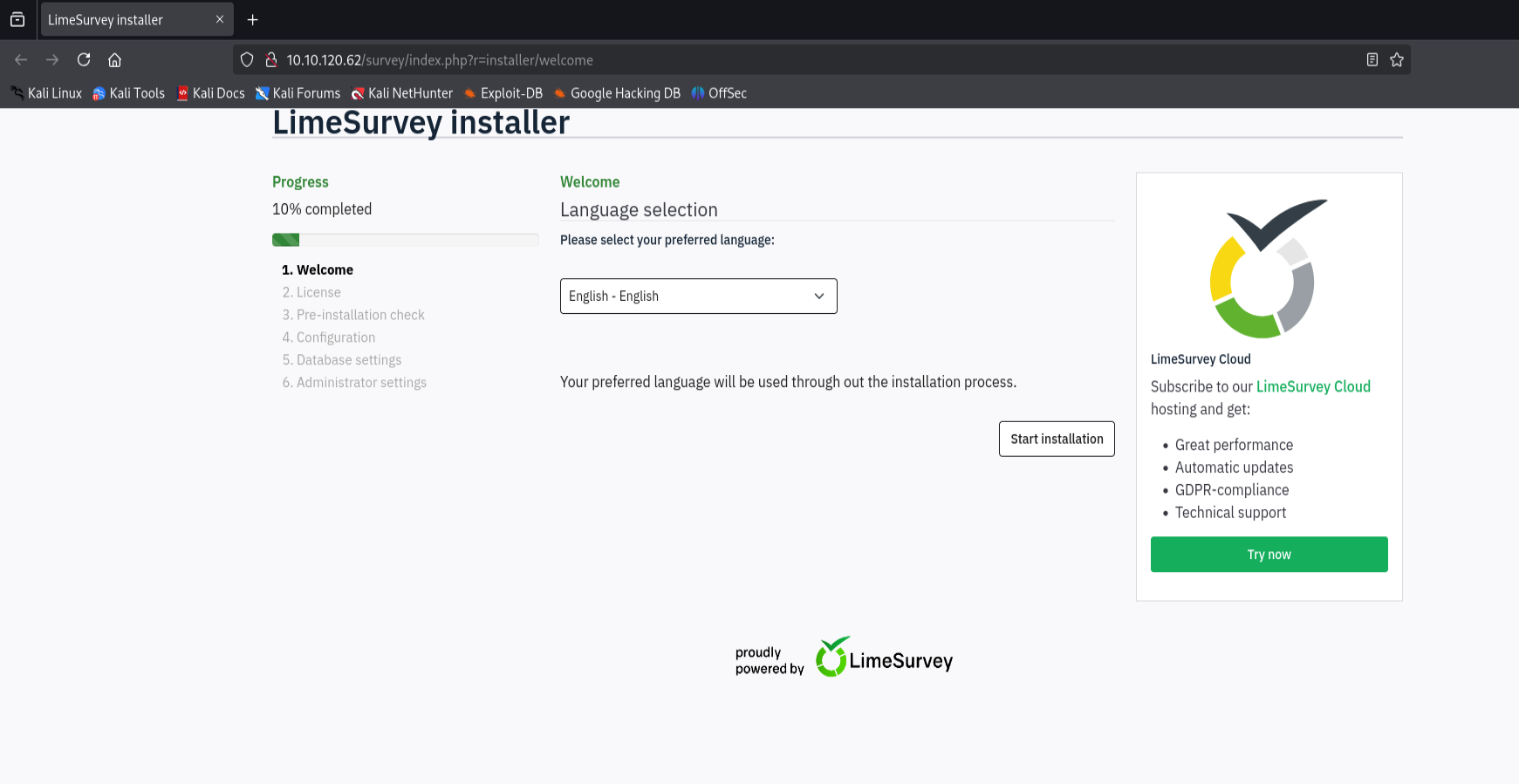Open the Kali Tools bookmark

[x=129, y=93]
